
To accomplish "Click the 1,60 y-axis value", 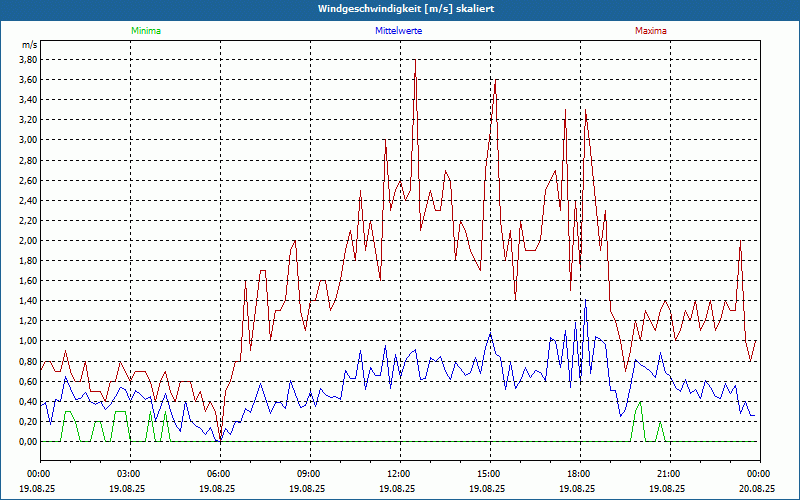I will (x=28, y=281).
